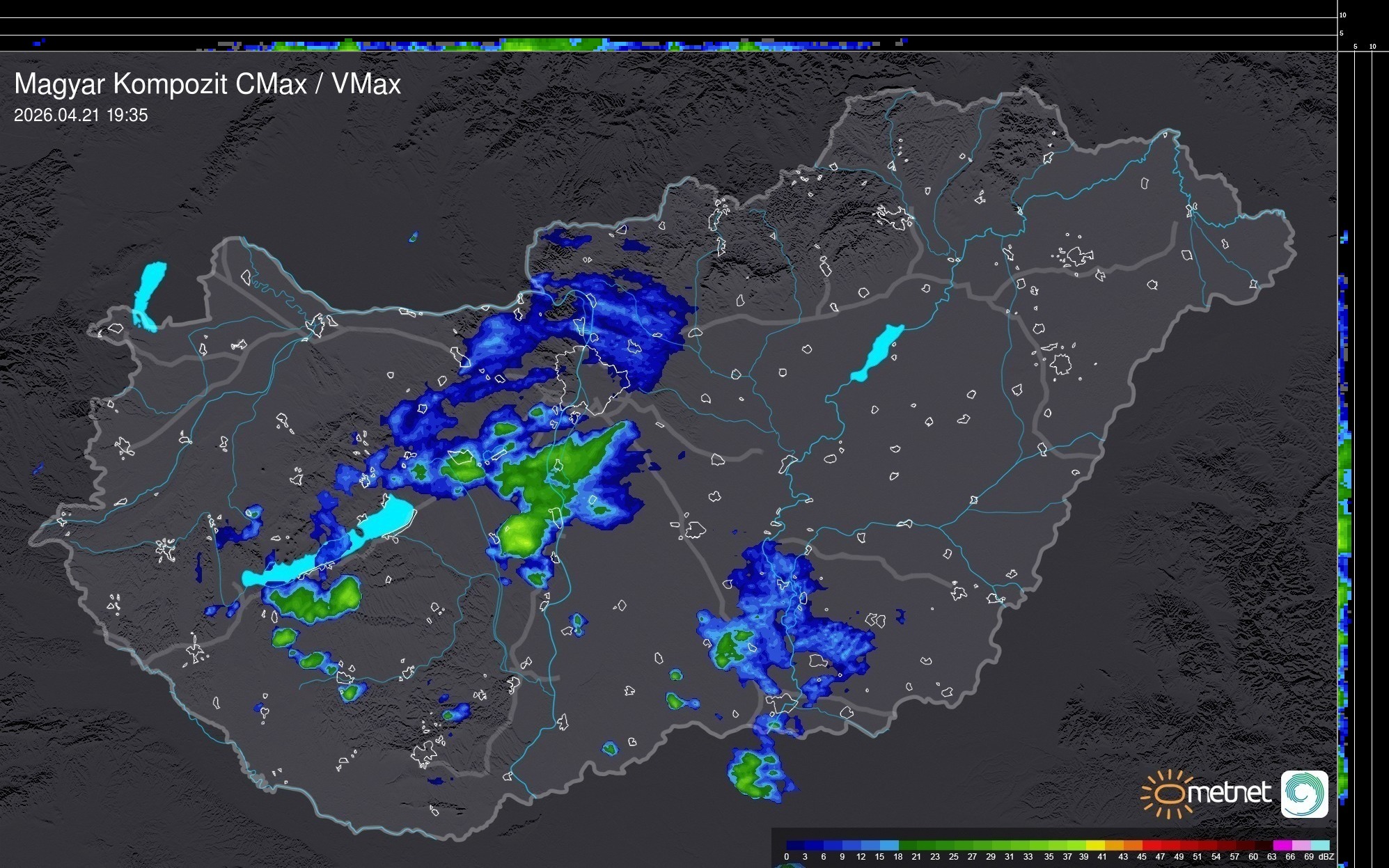1389x868 pixels.
Task: Select the yellow 39 dBZ legend swatch
Action: (1094, 845)
